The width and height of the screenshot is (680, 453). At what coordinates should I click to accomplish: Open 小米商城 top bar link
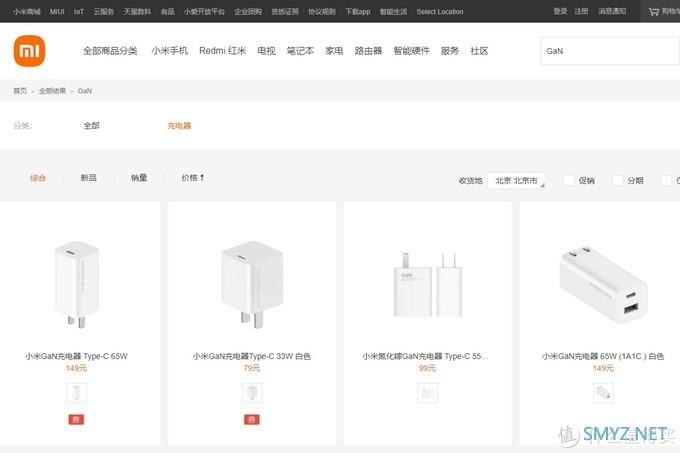pyautogui.click(x=27, y=12)
